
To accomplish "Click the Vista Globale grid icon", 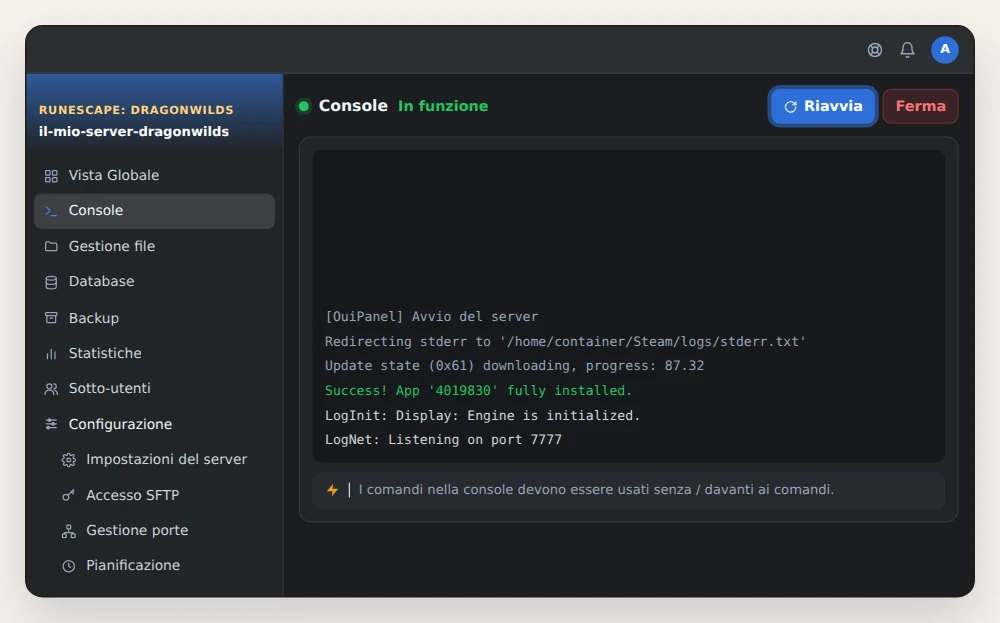I will (x=51, y=176).
